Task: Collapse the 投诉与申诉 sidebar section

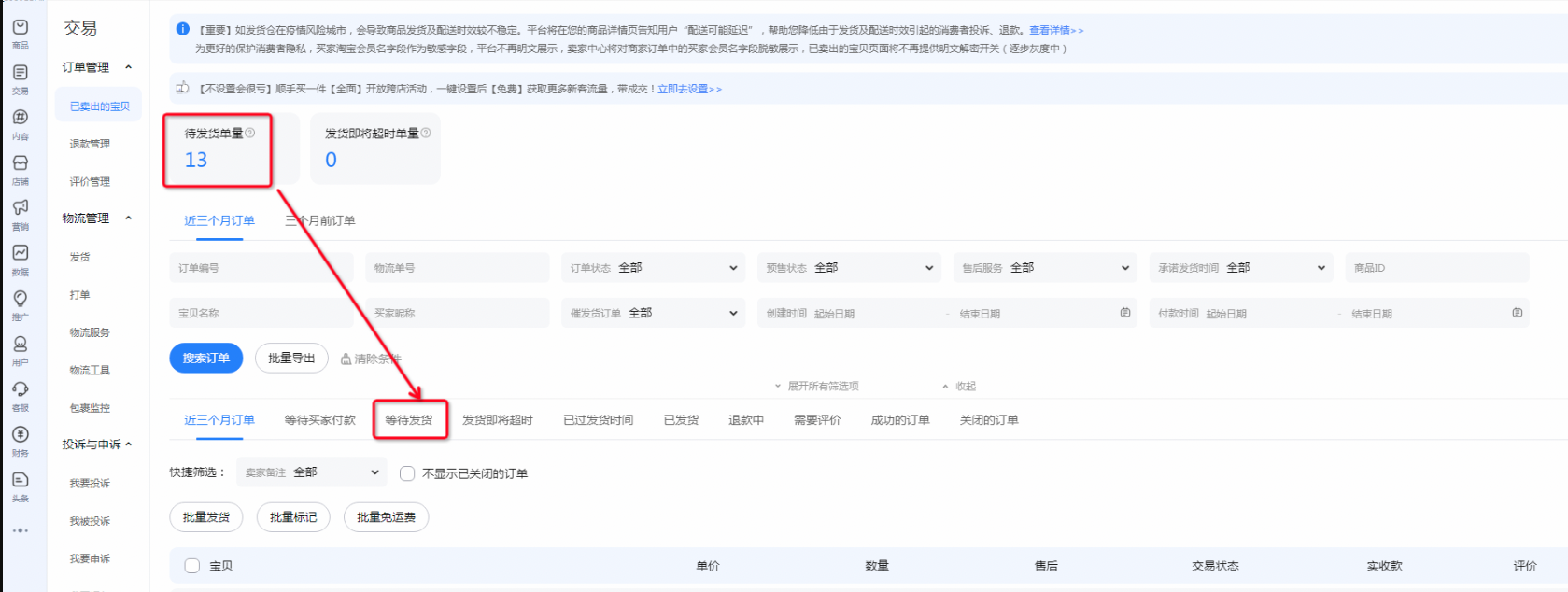Action: 129,444
